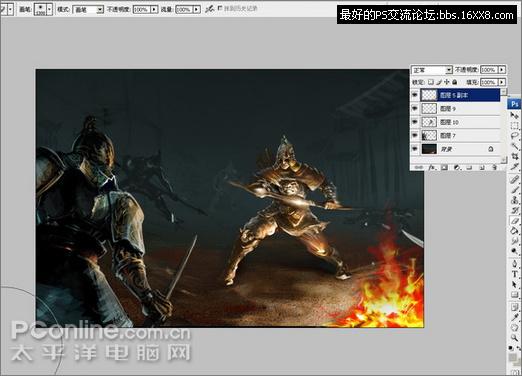This screenshot has height=376, width=522.
Task: Select the Blur tool
Action: [x=514, y=241]
